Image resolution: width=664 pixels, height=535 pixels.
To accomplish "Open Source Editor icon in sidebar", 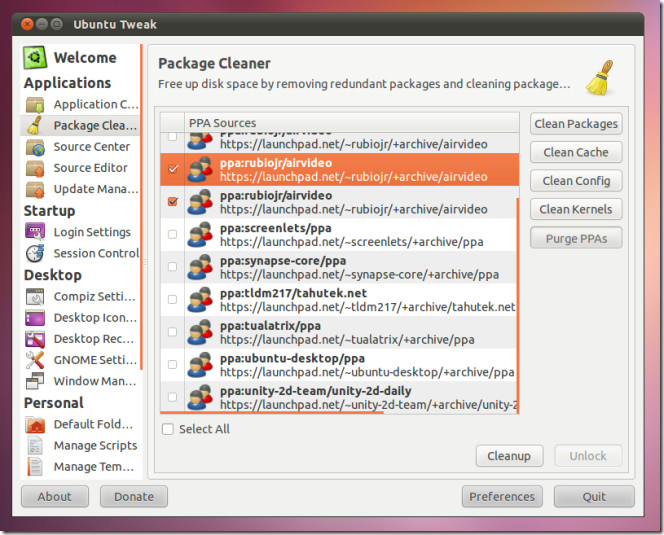I will click(35, 168).
